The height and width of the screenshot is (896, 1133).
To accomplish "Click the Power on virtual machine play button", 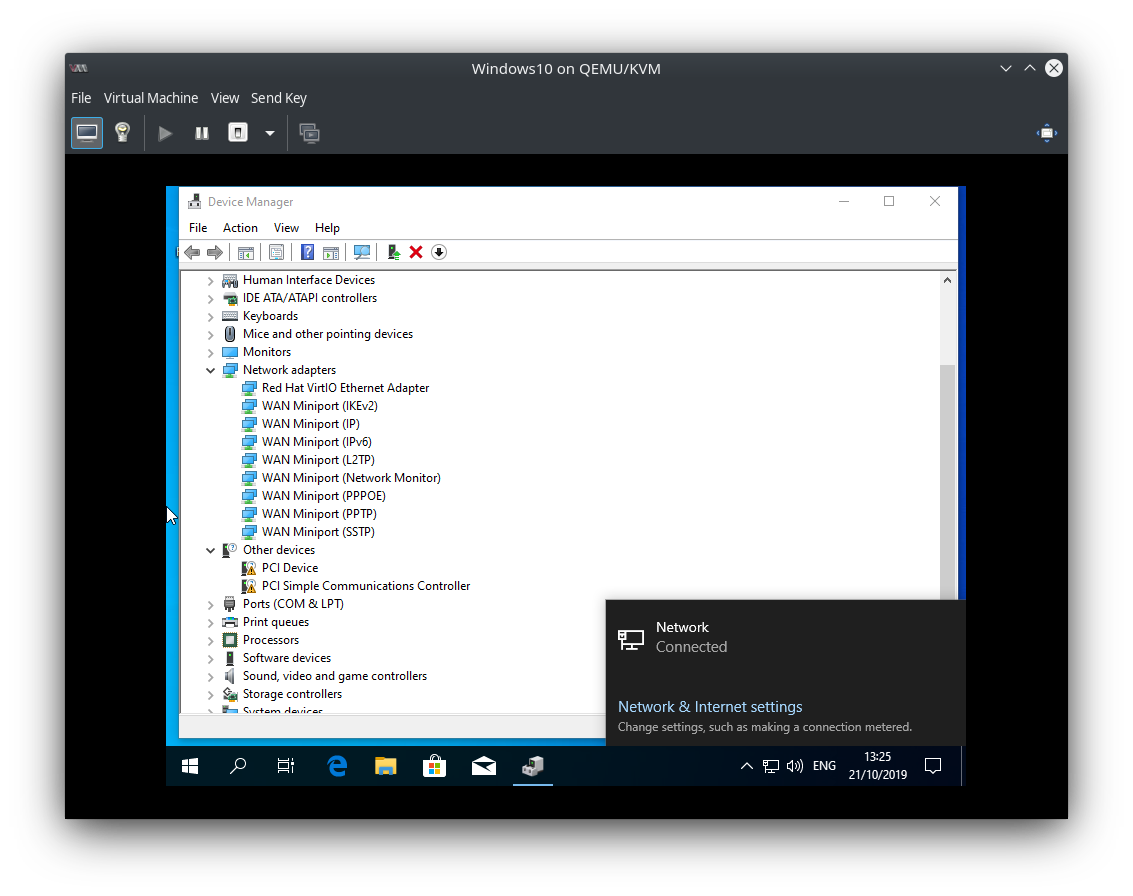I will point(165,133).
